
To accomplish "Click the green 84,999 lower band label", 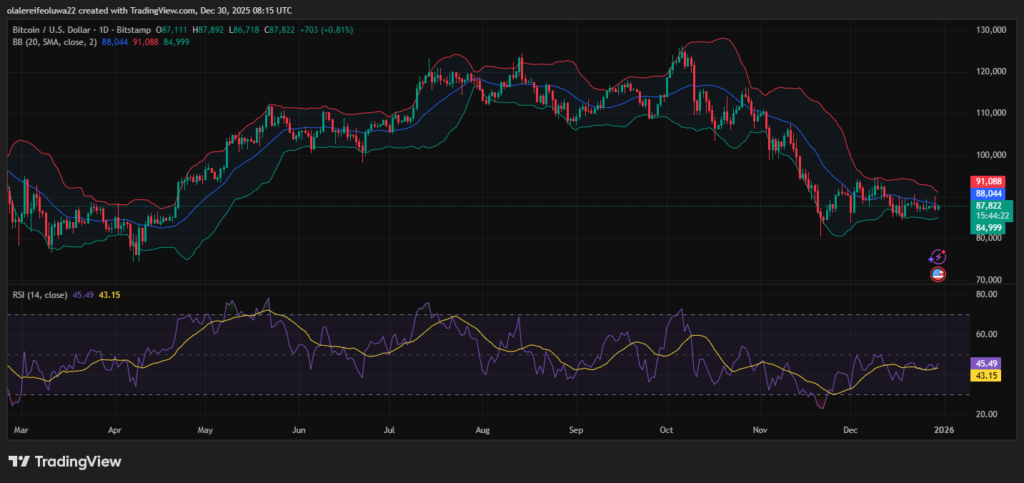I will pos(989,228).
